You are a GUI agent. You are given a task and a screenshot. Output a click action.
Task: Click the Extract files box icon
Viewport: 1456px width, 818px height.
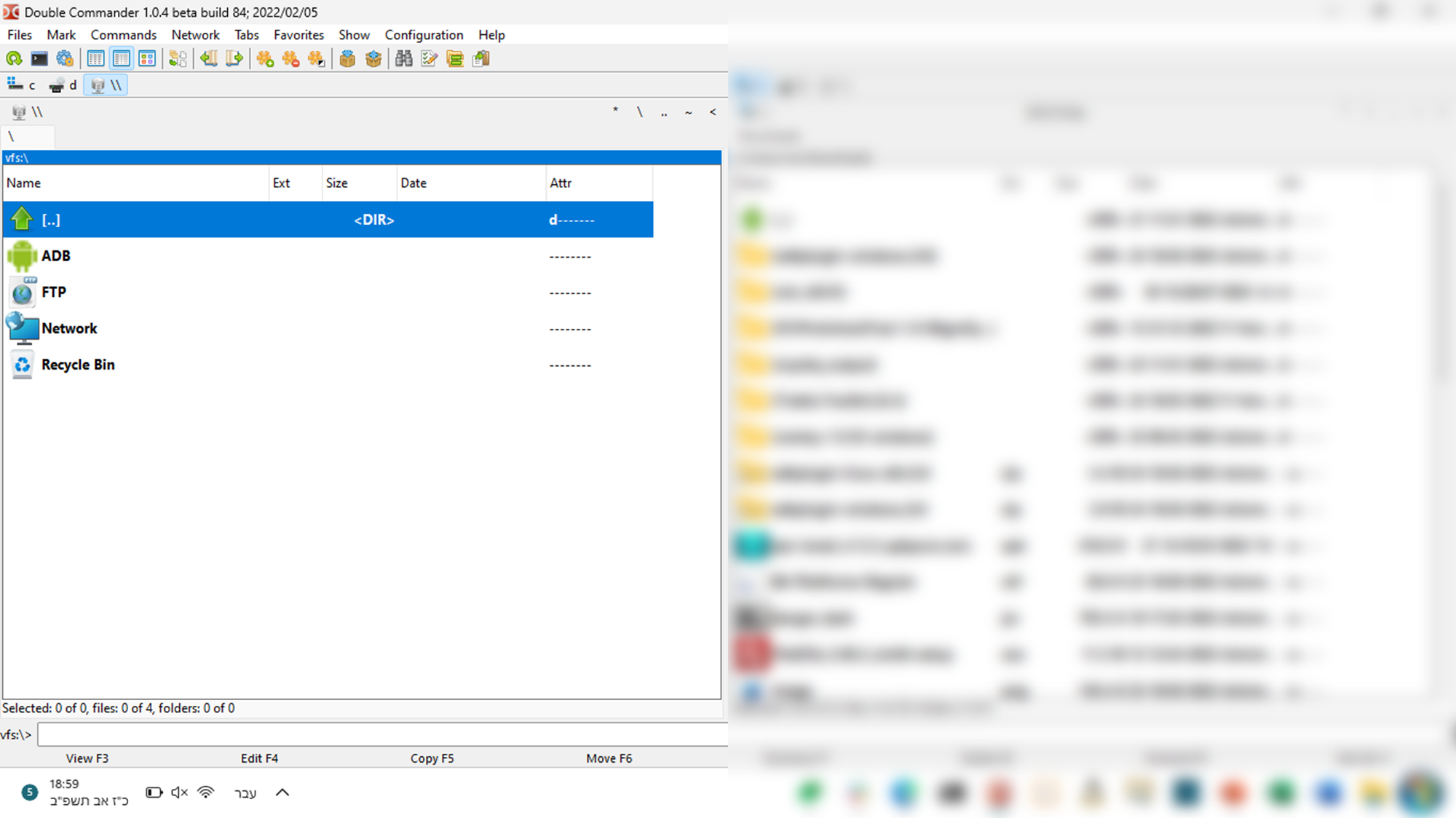(373, 59)
